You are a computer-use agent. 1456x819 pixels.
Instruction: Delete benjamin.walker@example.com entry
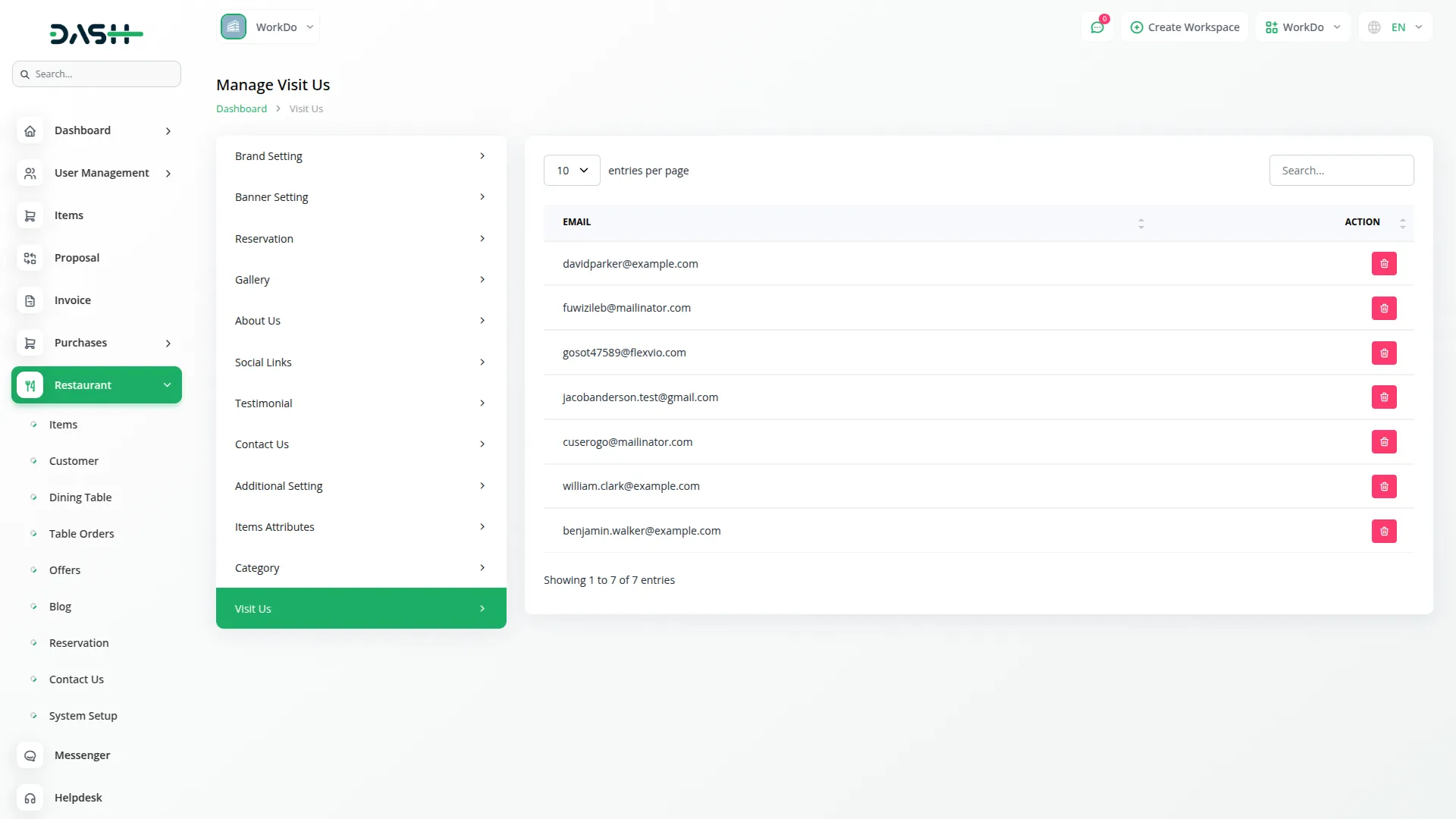point(1384,532)
